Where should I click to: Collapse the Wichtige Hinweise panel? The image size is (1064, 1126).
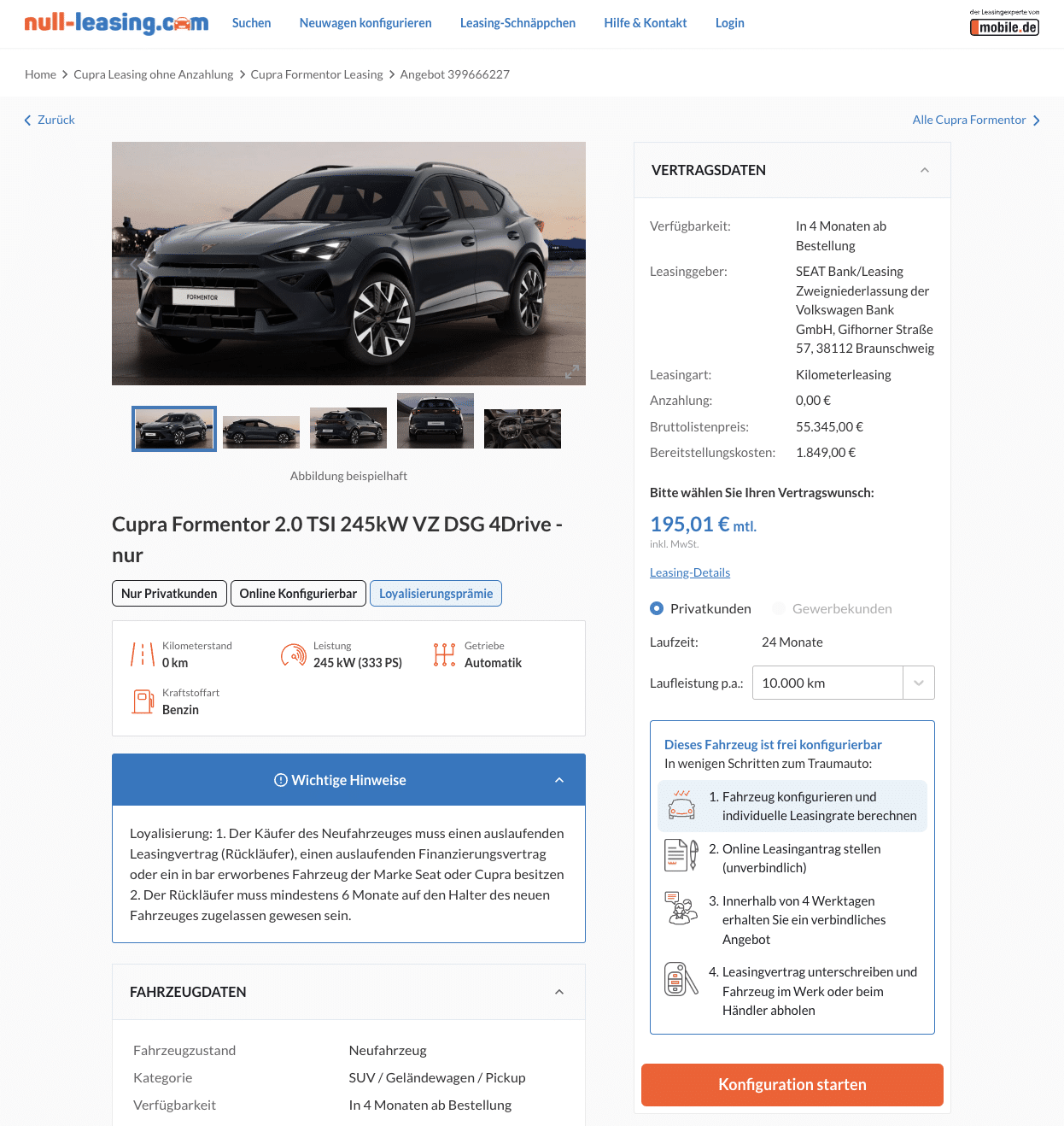[559, 780]
